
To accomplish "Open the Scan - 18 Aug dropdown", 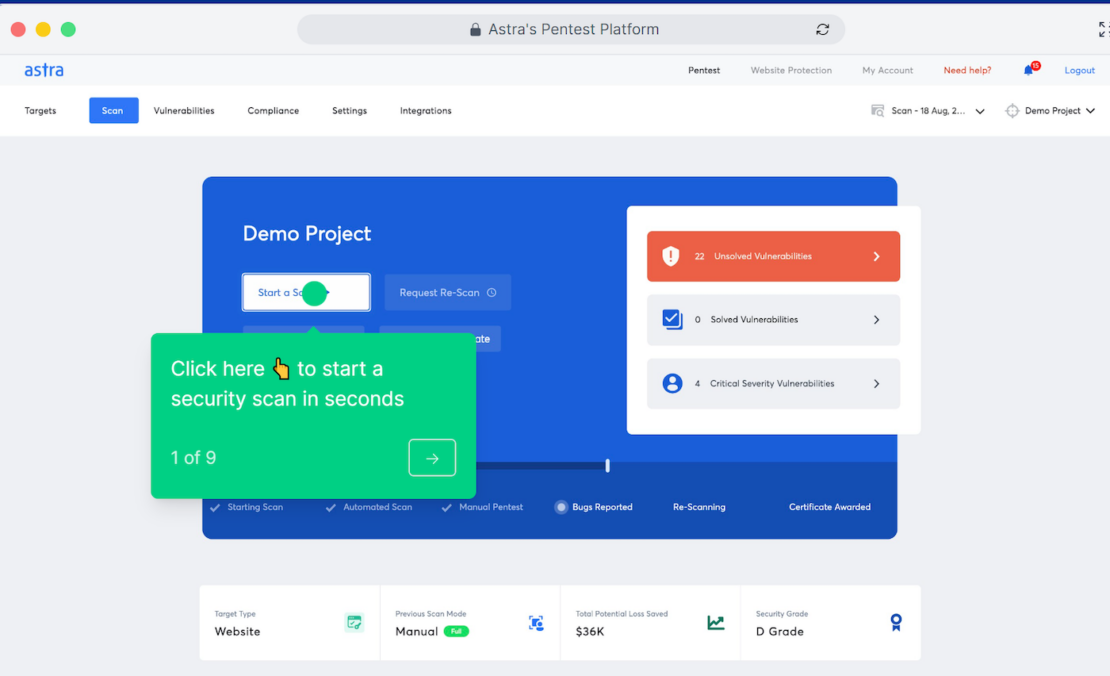I will coord(979,111).
